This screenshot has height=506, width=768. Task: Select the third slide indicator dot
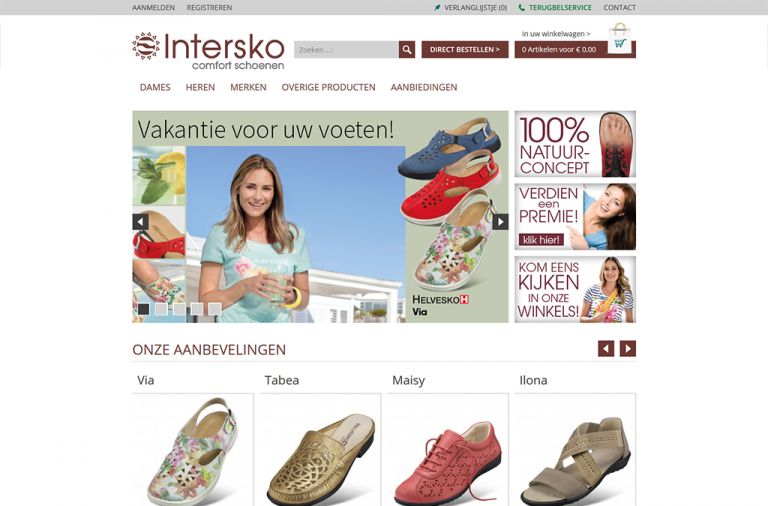179,309
